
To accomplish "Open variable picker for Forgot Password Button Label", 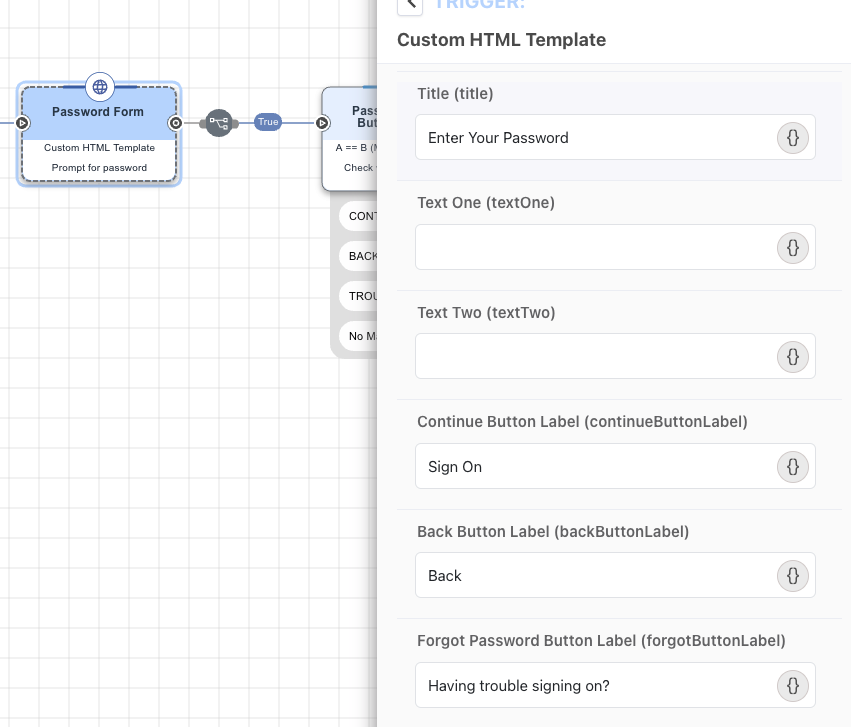I will 793,686.
